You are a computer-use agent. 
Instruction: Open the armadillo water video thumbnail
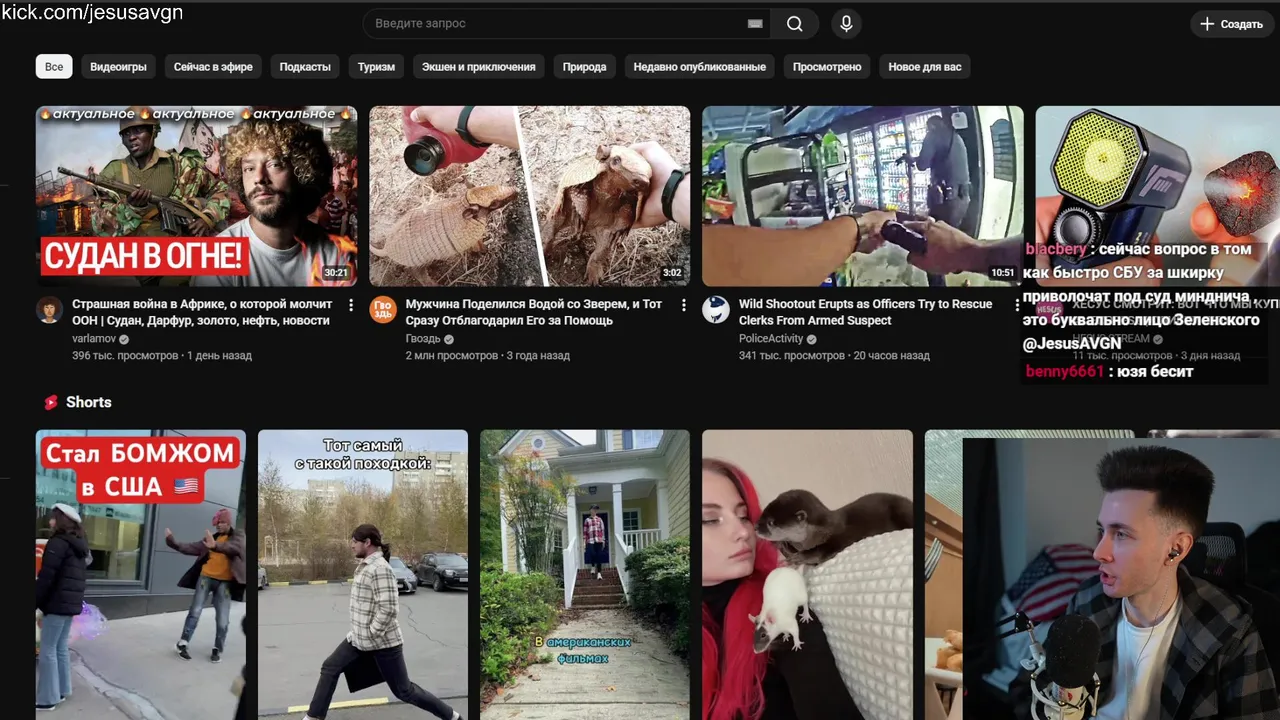[x=530, y=196]
